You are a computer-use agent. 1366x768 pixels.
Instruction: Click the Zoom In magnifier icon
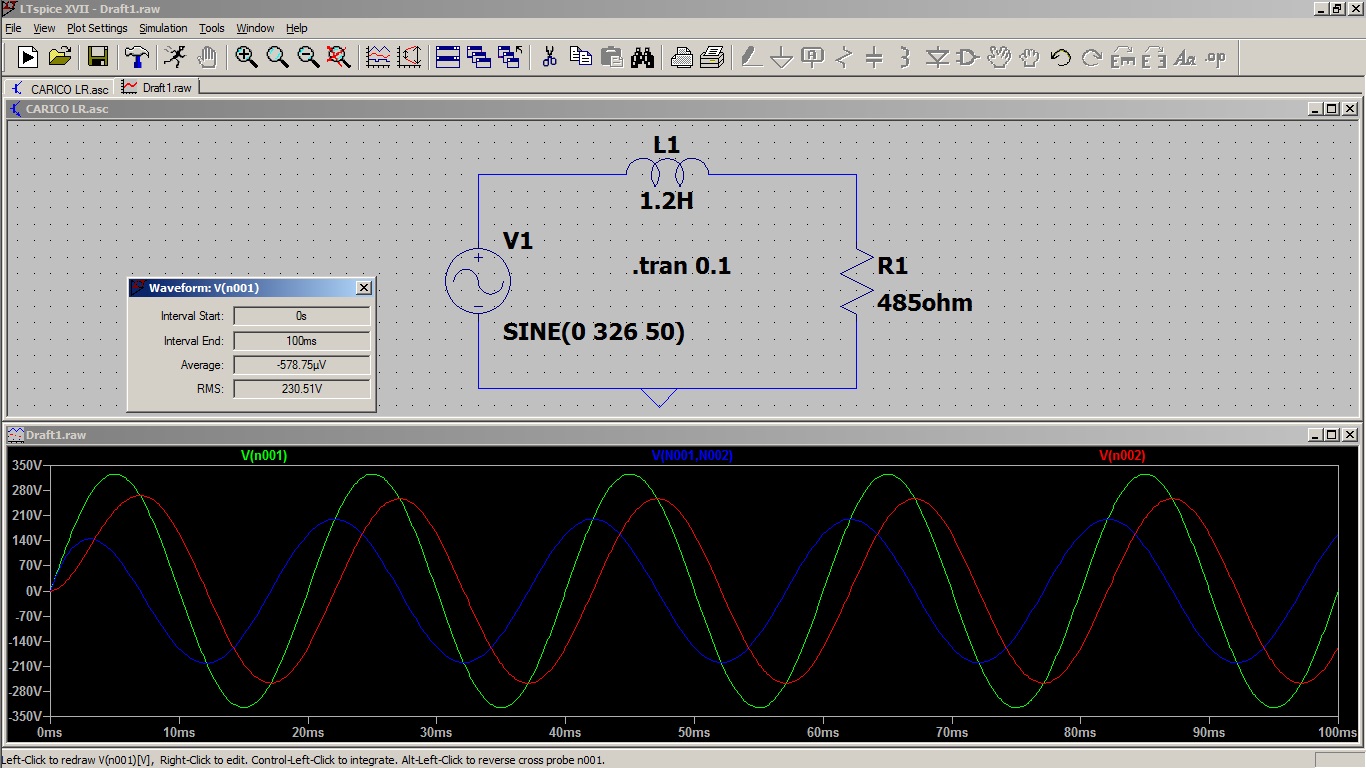(246, 57)
